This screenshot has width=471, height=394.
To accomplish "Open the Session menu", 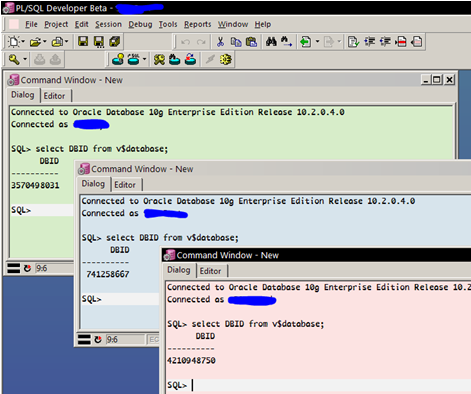I will (x=108, y=24).
